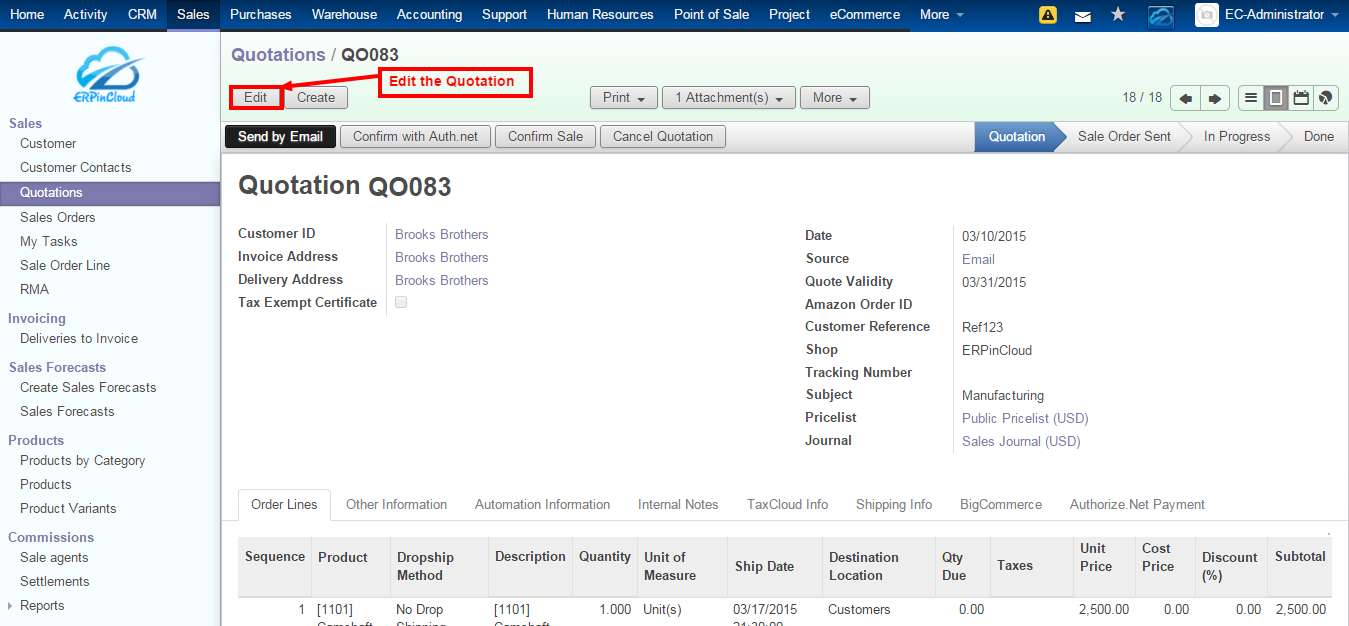Open Product Variants in sidebar
1349x626 pixels.
tap(68, 509)
